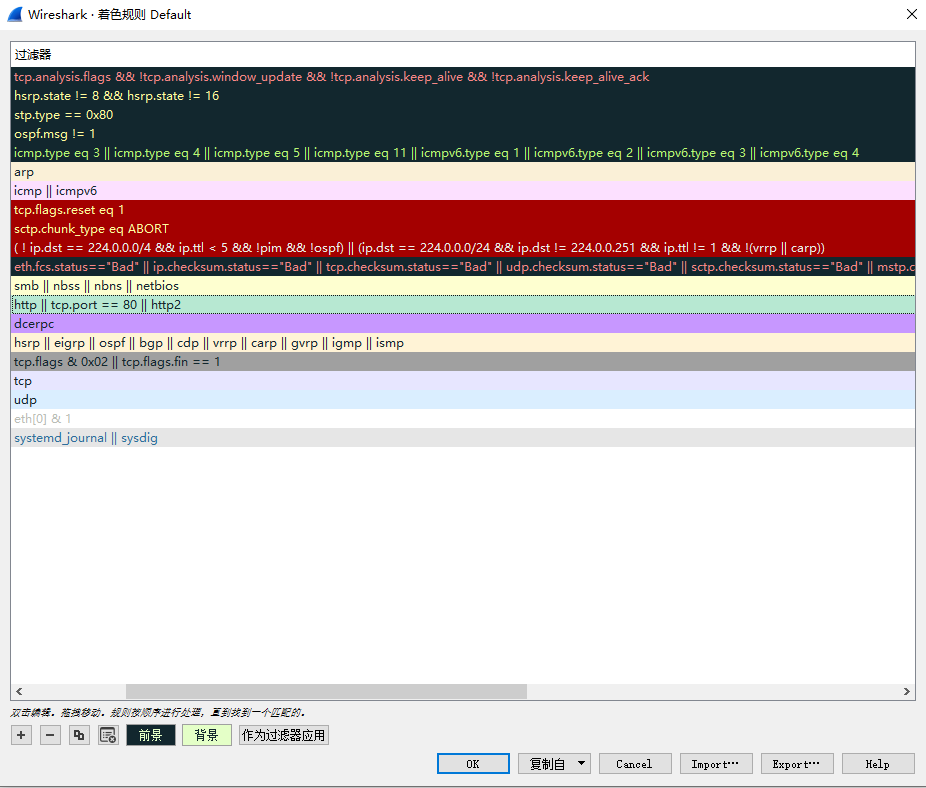Select the hsrp.state != 8 rule
Screen dimensions: 926x788
pos(463,96)
